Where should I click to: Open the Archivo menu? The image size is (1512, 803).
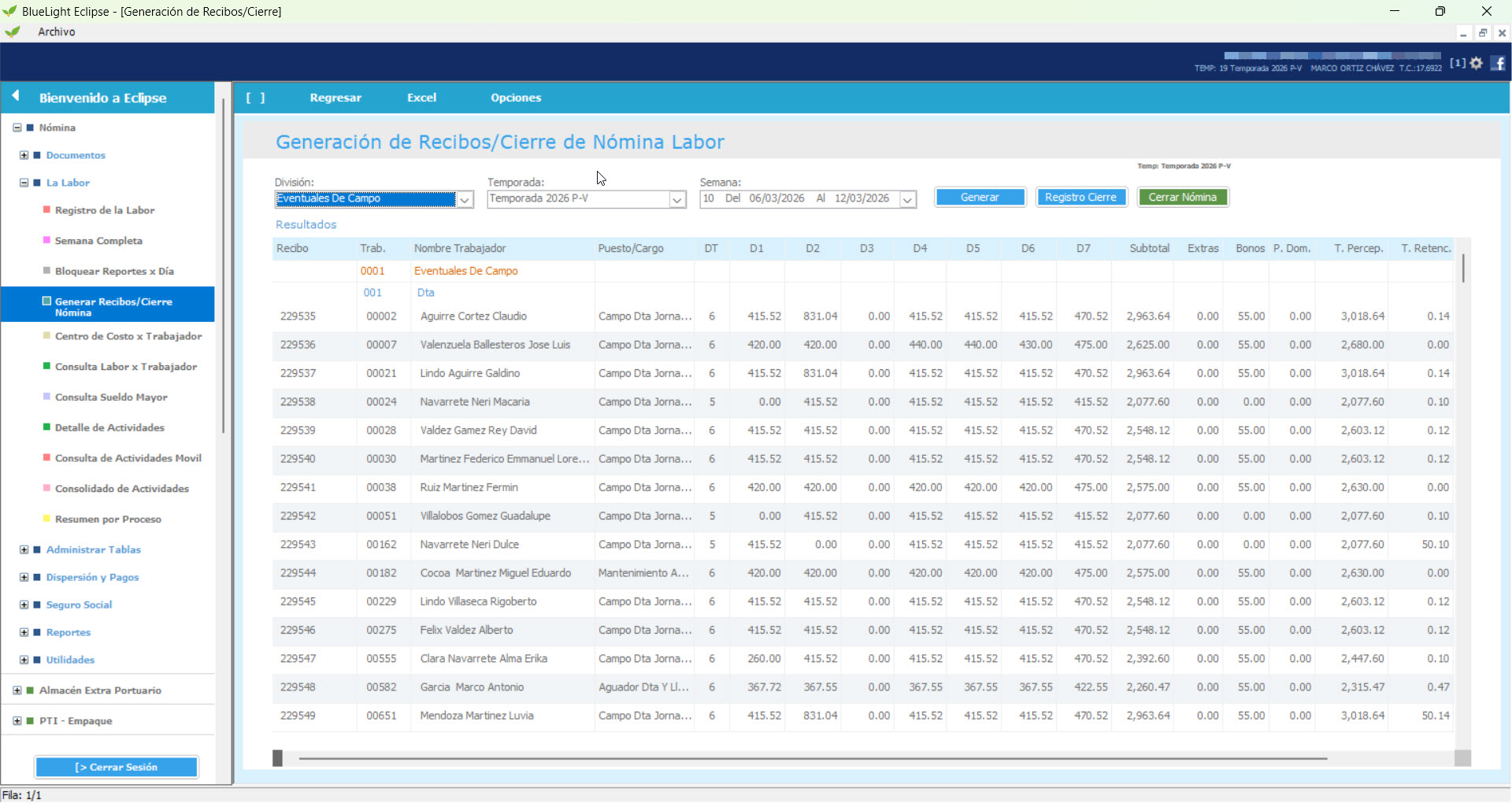click(x=56, y=31)
